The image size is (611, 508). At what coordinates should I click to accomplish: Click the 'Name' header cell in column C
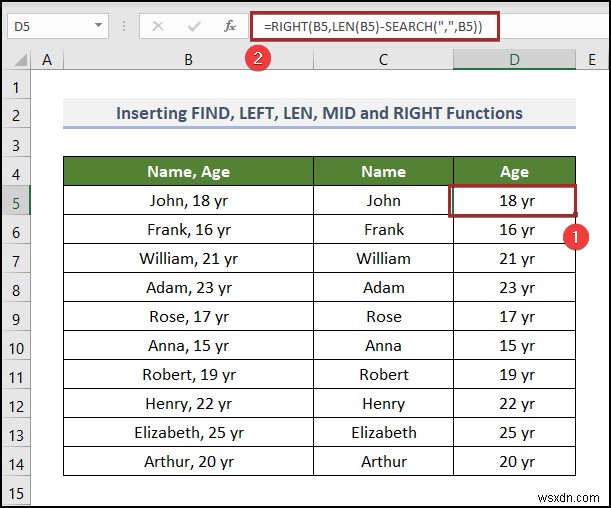click(x=383, y=171)
